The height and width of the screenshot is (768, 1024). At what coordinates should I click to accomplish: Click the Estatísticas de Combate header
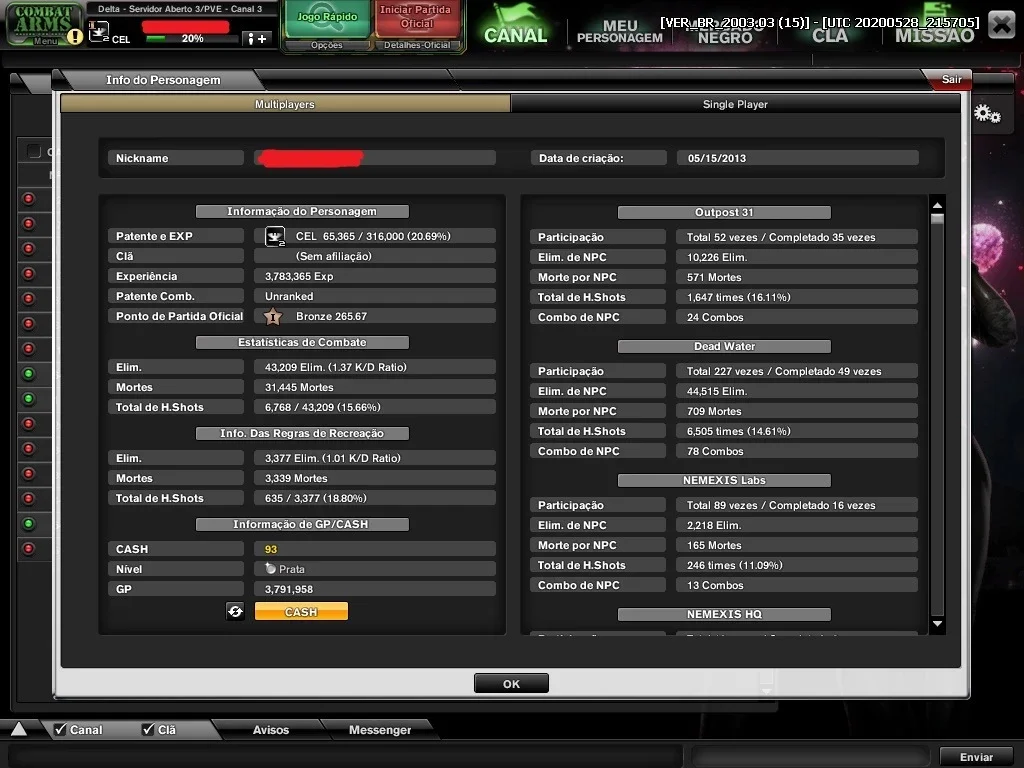[302, 342]
